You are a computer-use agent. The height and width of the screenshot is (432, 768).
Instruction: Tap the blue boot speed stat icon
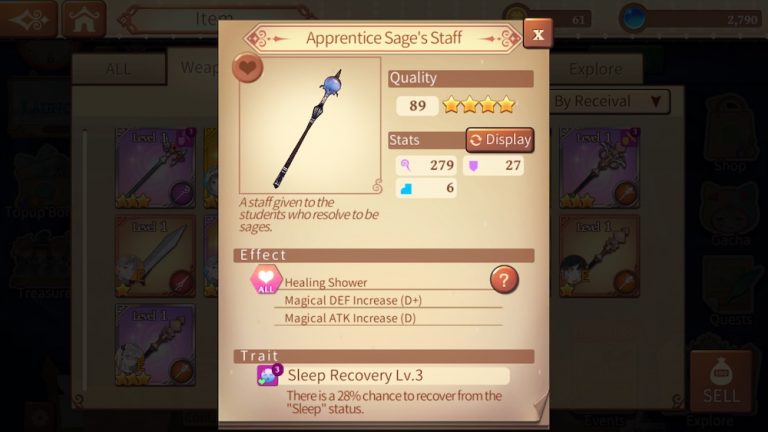pyautogui.click(x=406, y=189)
